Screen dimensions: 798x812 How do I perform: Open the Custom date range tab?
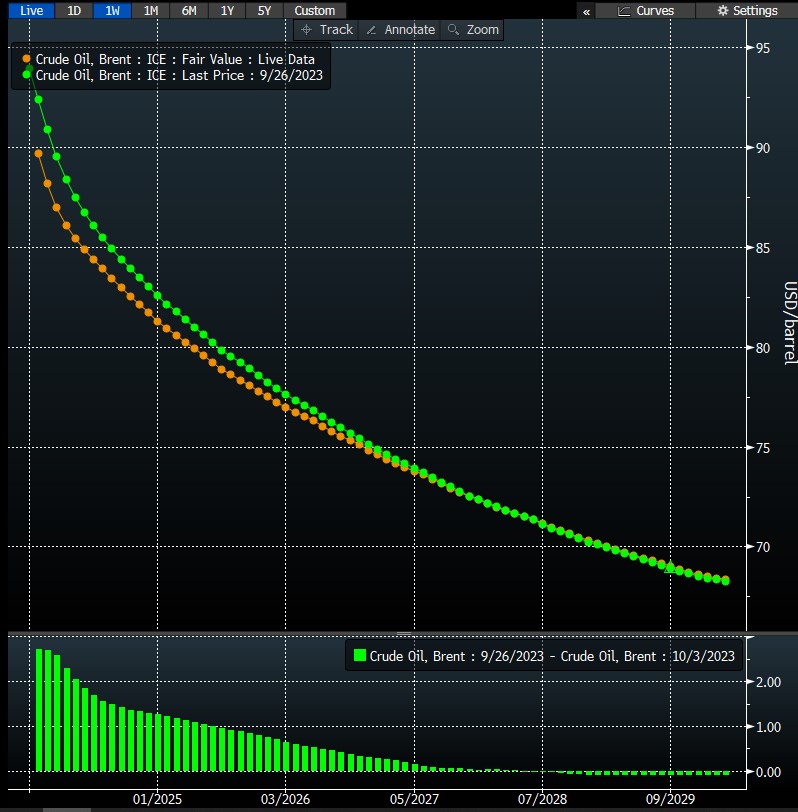click(315, 10)
